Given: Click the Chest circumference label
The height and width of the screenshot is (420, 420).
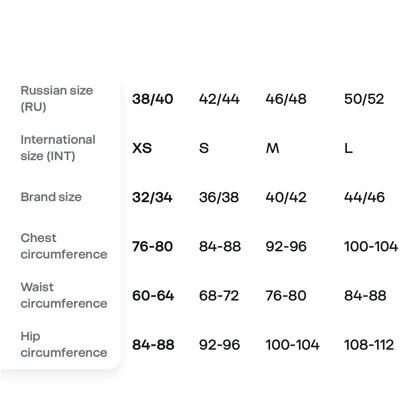Looking at the screenshot, I should 64,246.
